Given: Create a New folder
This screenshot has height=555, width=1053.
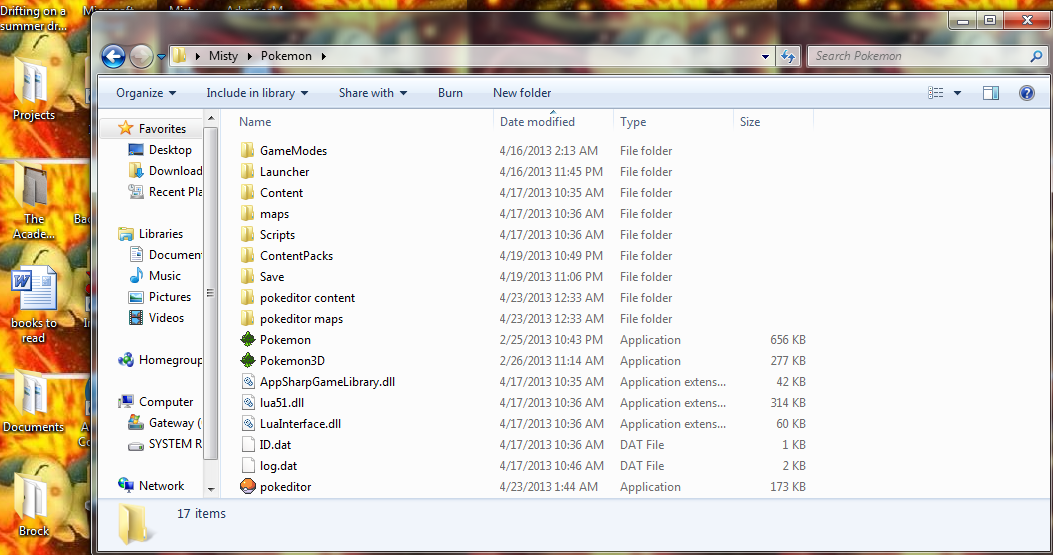Looking at the screenshot, I should (522, 93).
